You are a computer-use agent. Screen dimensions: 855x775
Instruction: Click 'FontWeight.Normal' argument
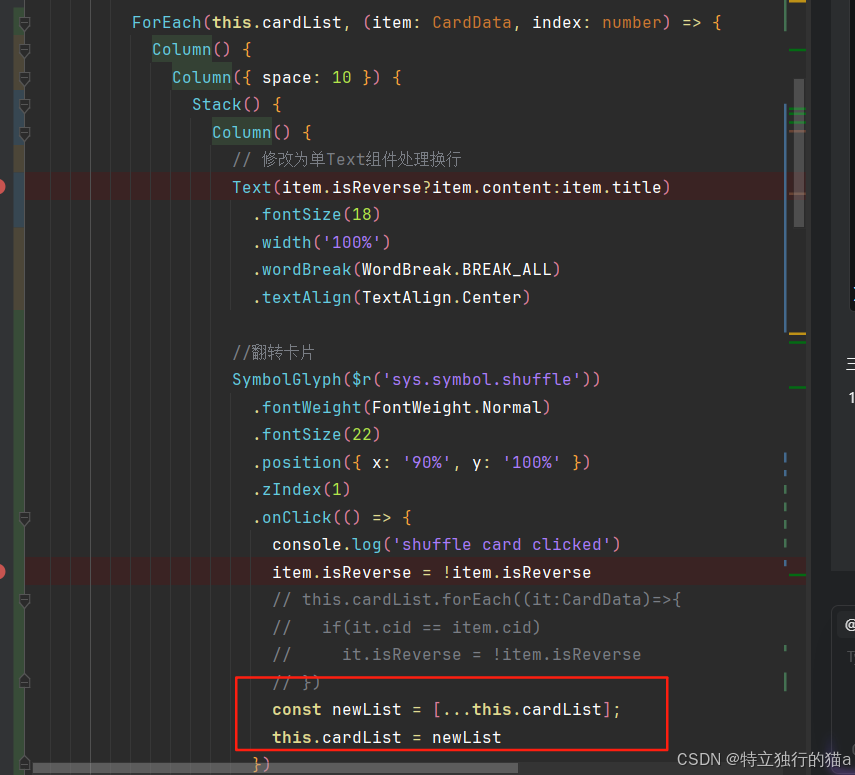coord(457,407)
